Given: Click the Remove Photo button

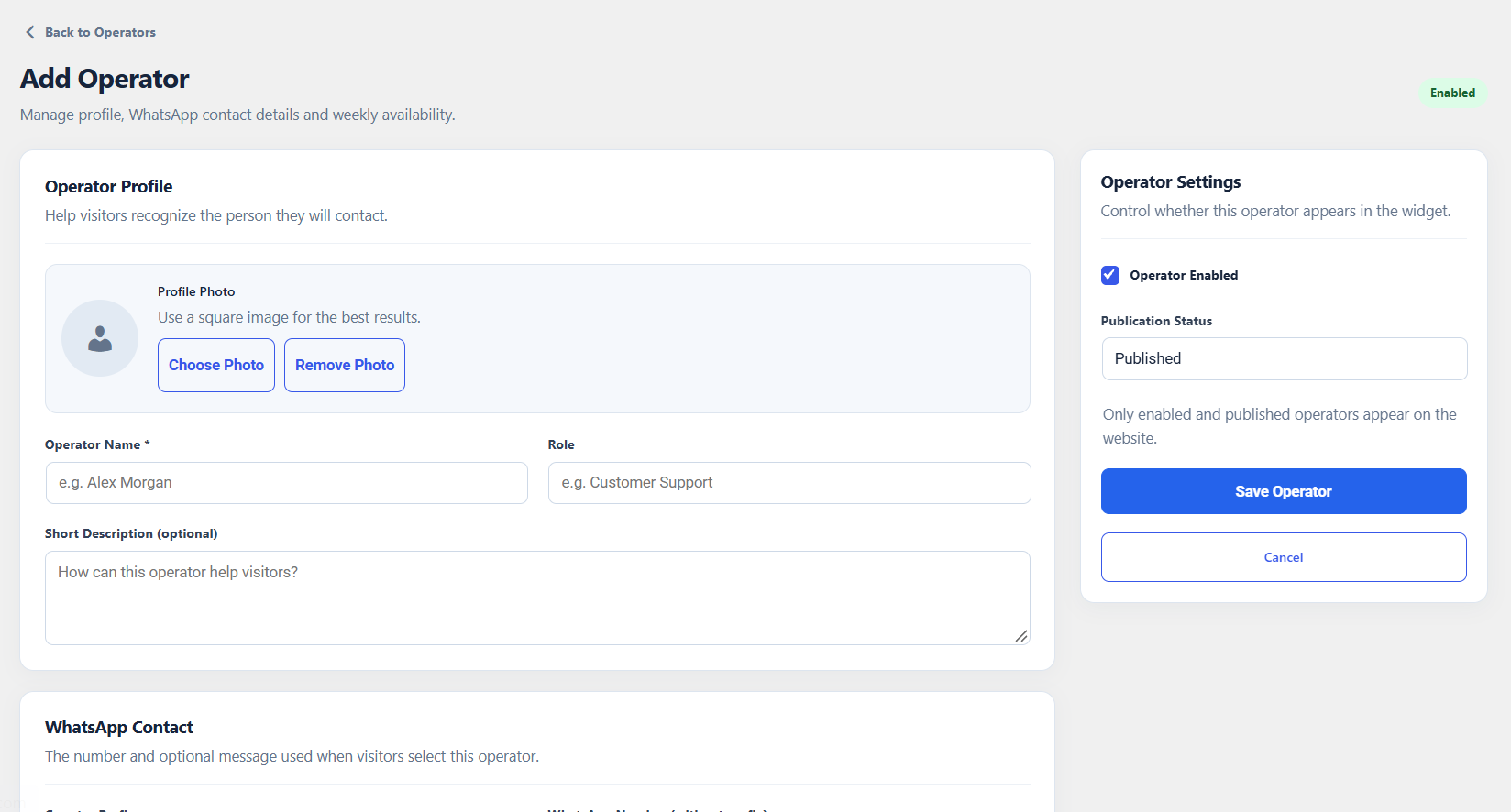Looking at the screenshot, I should tap(345, 365).
